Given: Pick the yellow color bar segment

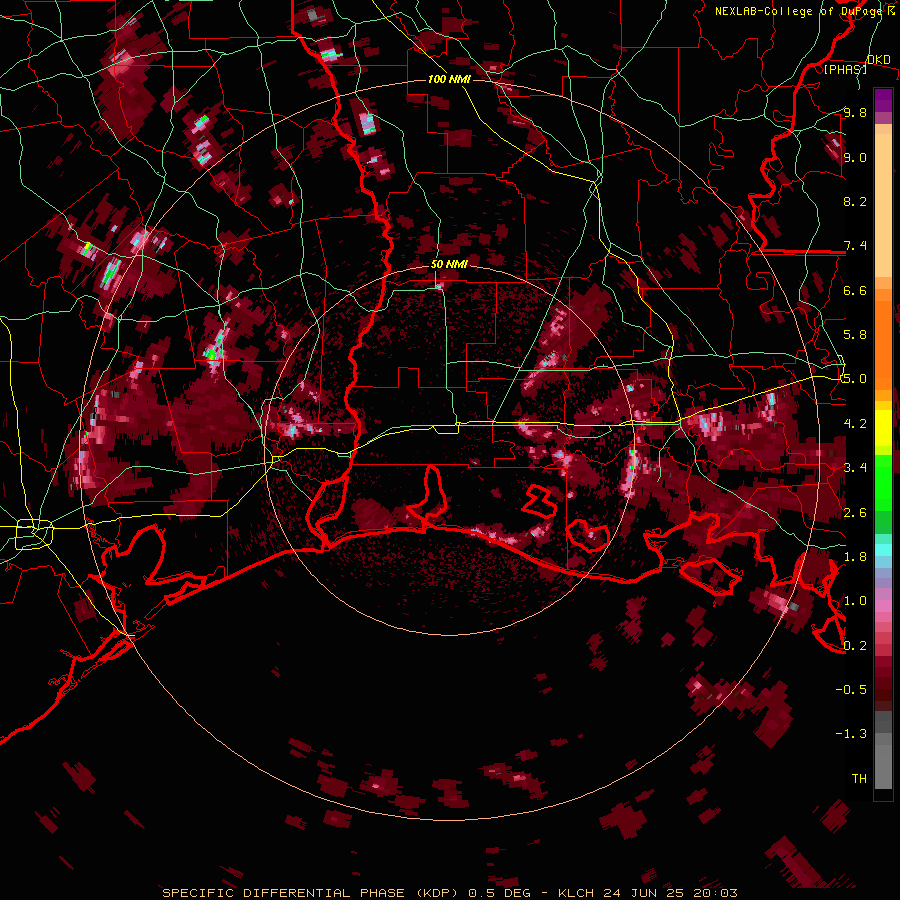Looking at the screenshot, I should 883,428.
